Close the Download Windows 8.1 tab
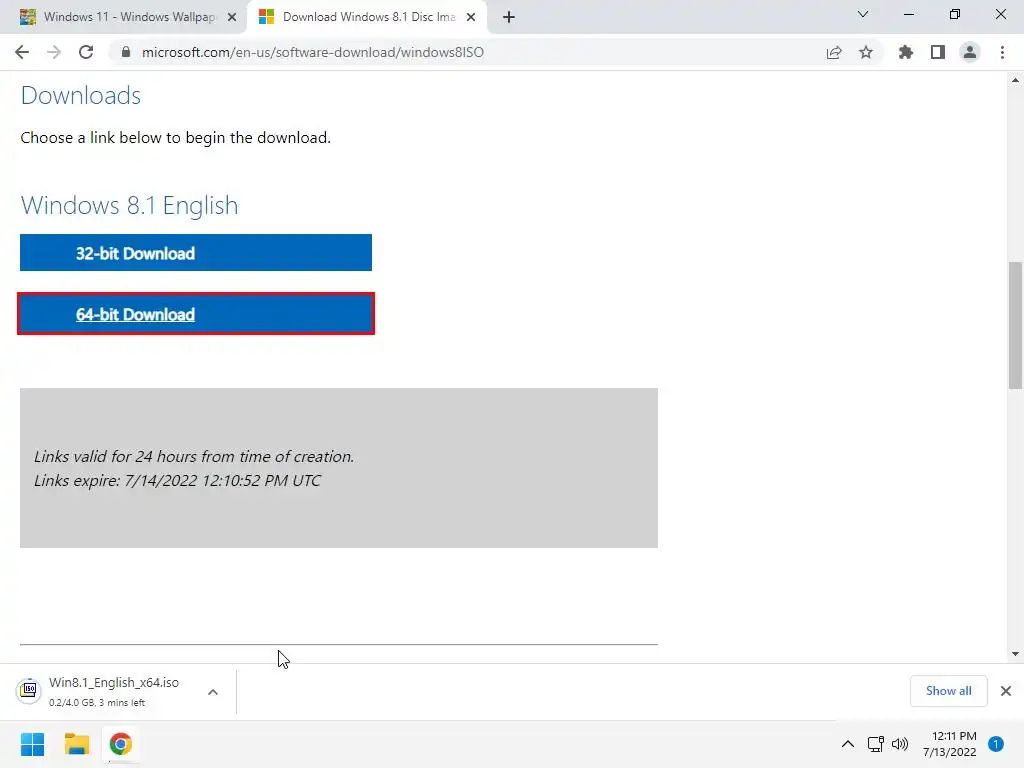Image resolution: width=1024 pixels, height=768 pixels. 471,17
